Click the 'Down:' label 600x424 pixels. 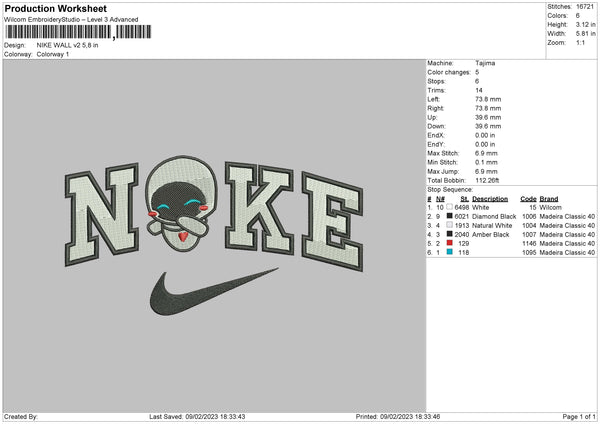[x=437, y=126]
